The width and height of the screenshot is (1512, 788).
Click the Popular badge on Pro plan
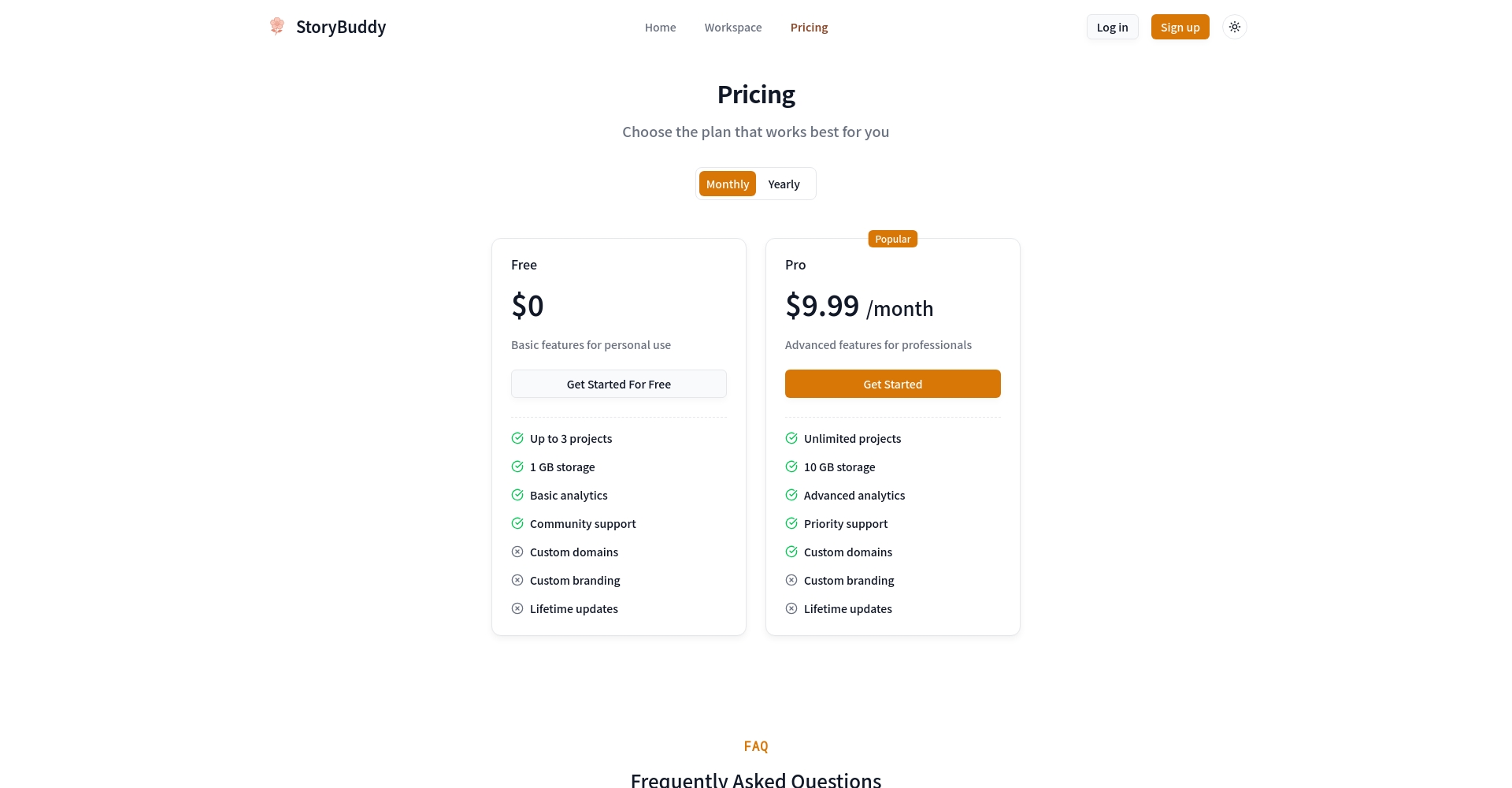click(892, 239)
